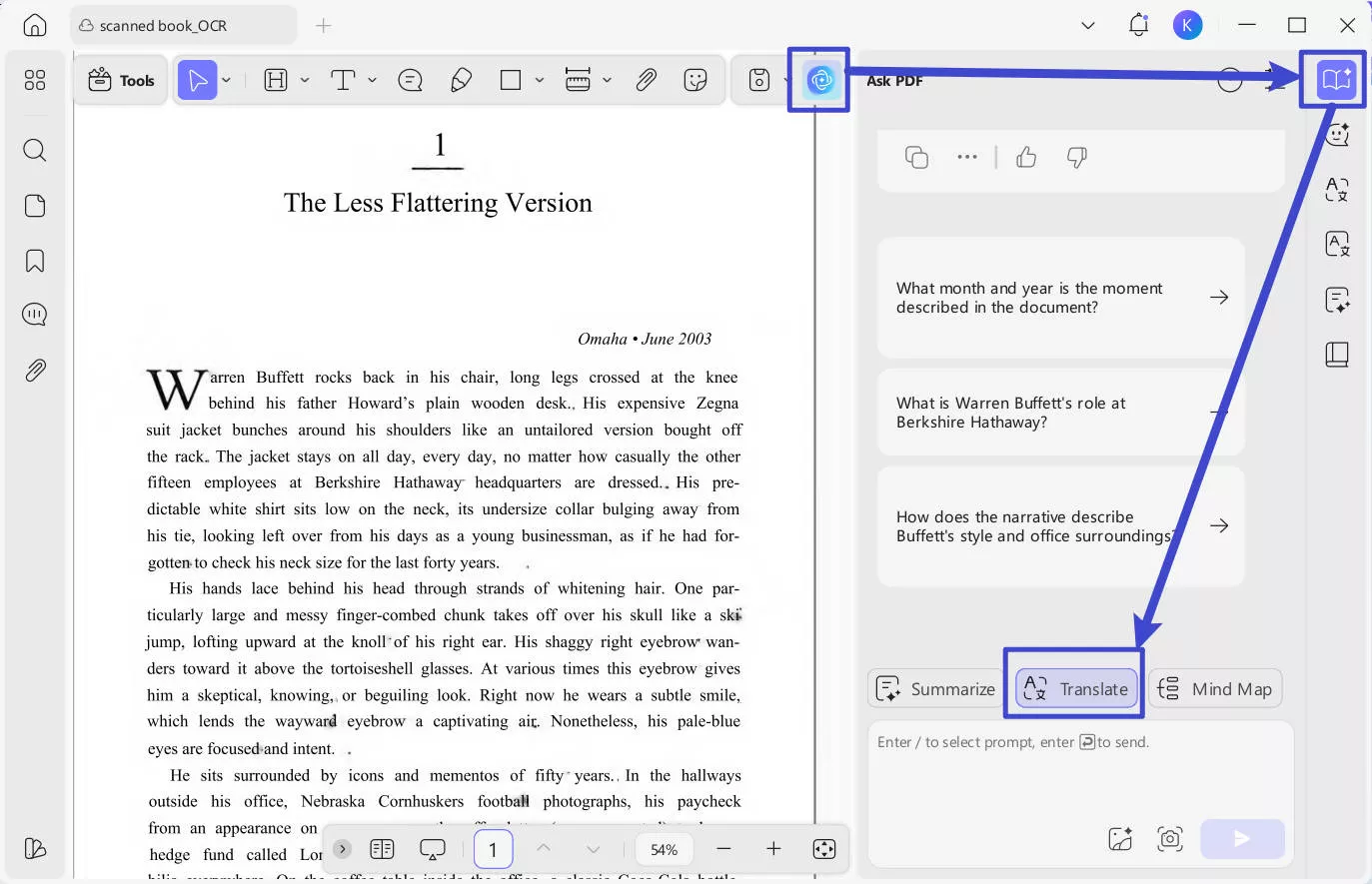Image resolution: width=1372 pixels, height=884 pixels.
Task: Open the layers icon at sidebar bottom
Action: click(x=35, y=848)
